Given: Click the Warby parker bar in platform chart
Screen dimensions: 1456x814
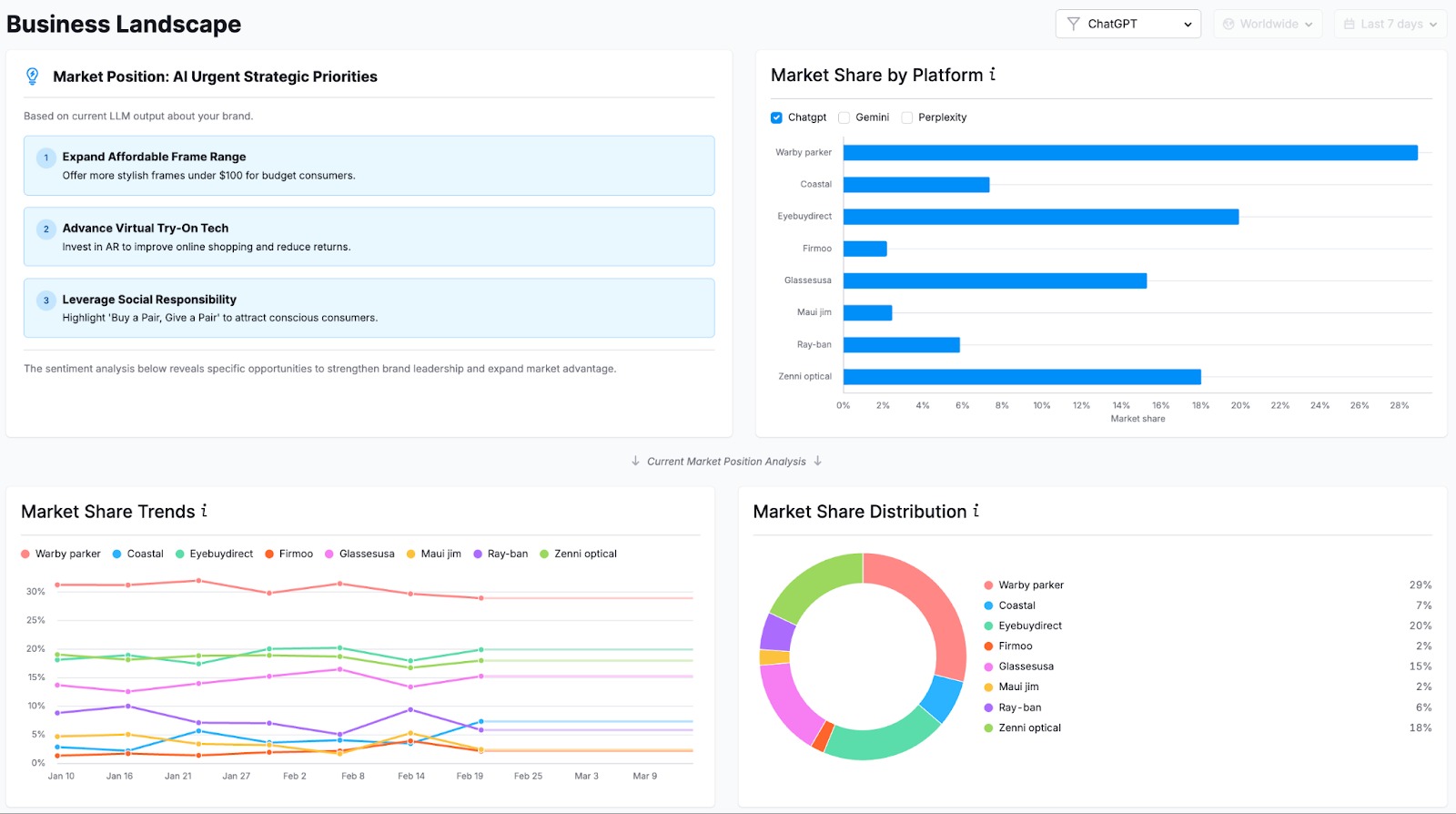Looking at the screenshot, I should coord(1130,153).
